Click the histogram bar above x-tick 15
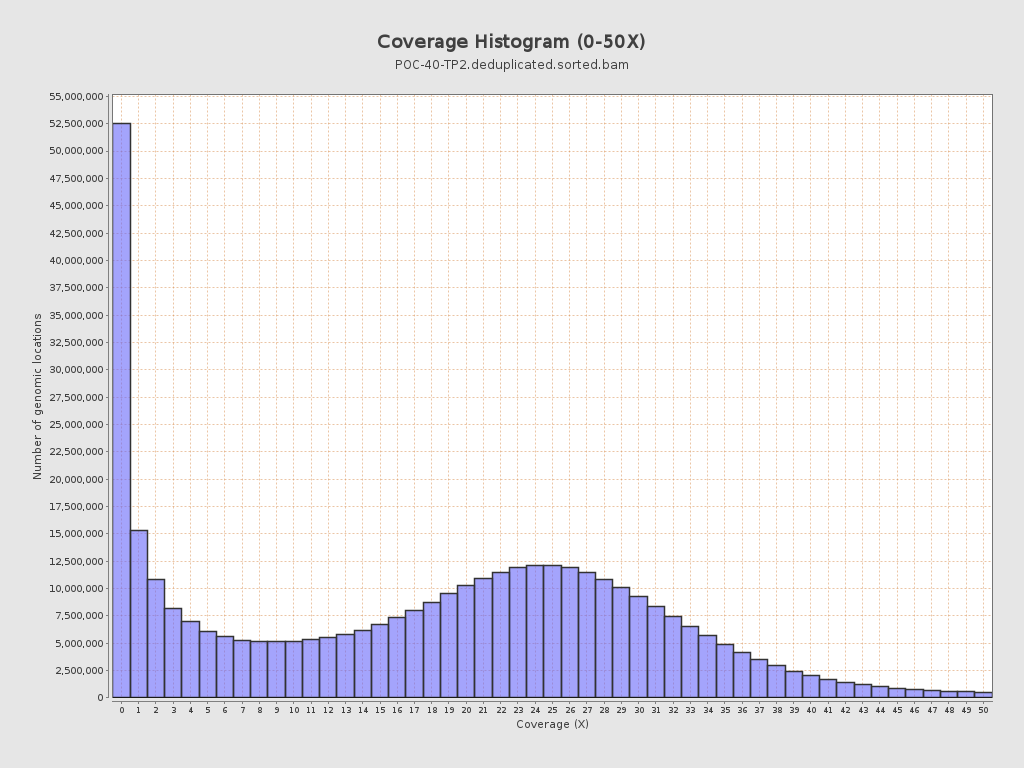The image size is (1024, 768). [x=380, y=661]
